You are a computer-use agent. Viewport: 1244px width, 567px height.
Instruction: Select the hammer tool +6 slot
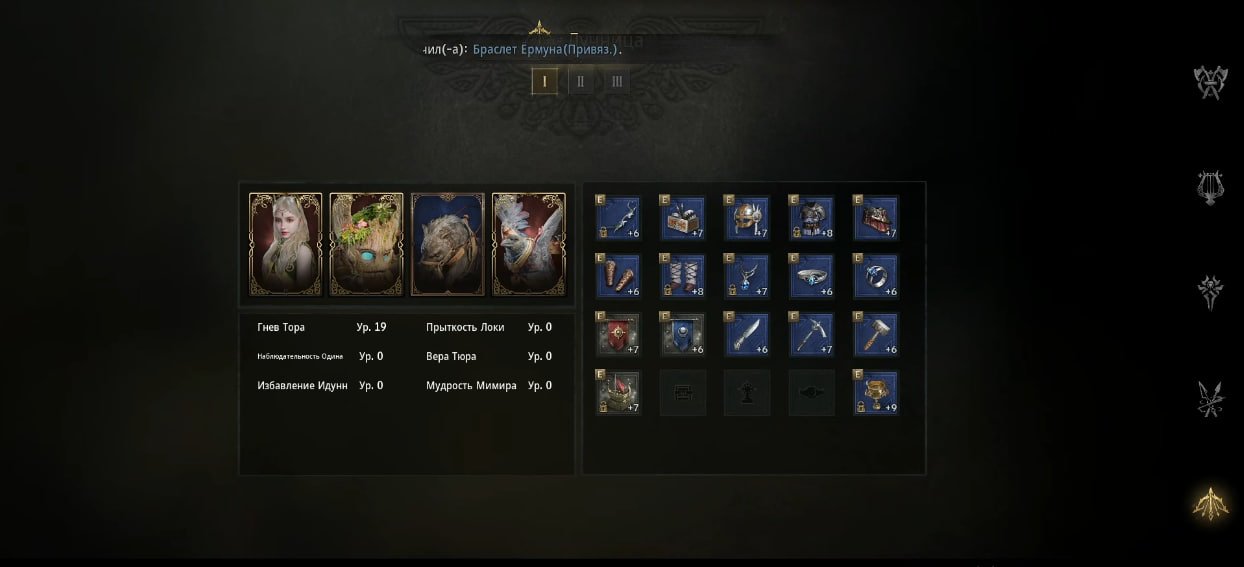click(876, 334)
